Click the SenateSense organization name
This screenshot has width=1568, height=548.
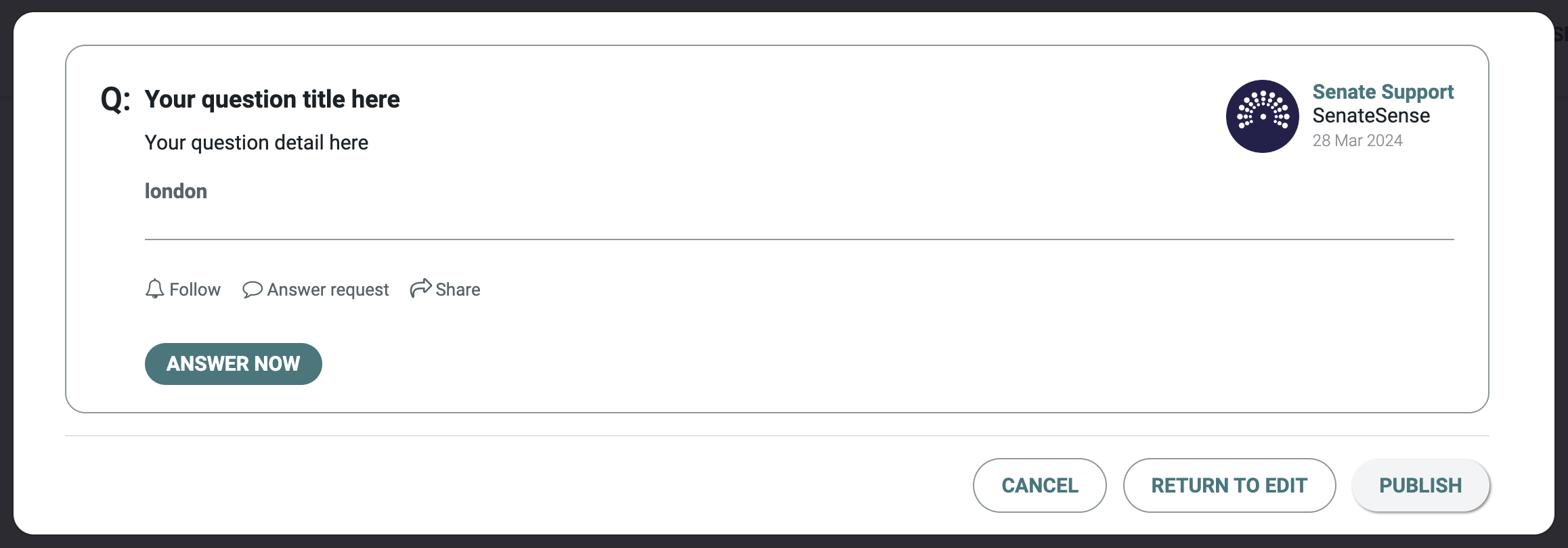1371,116
